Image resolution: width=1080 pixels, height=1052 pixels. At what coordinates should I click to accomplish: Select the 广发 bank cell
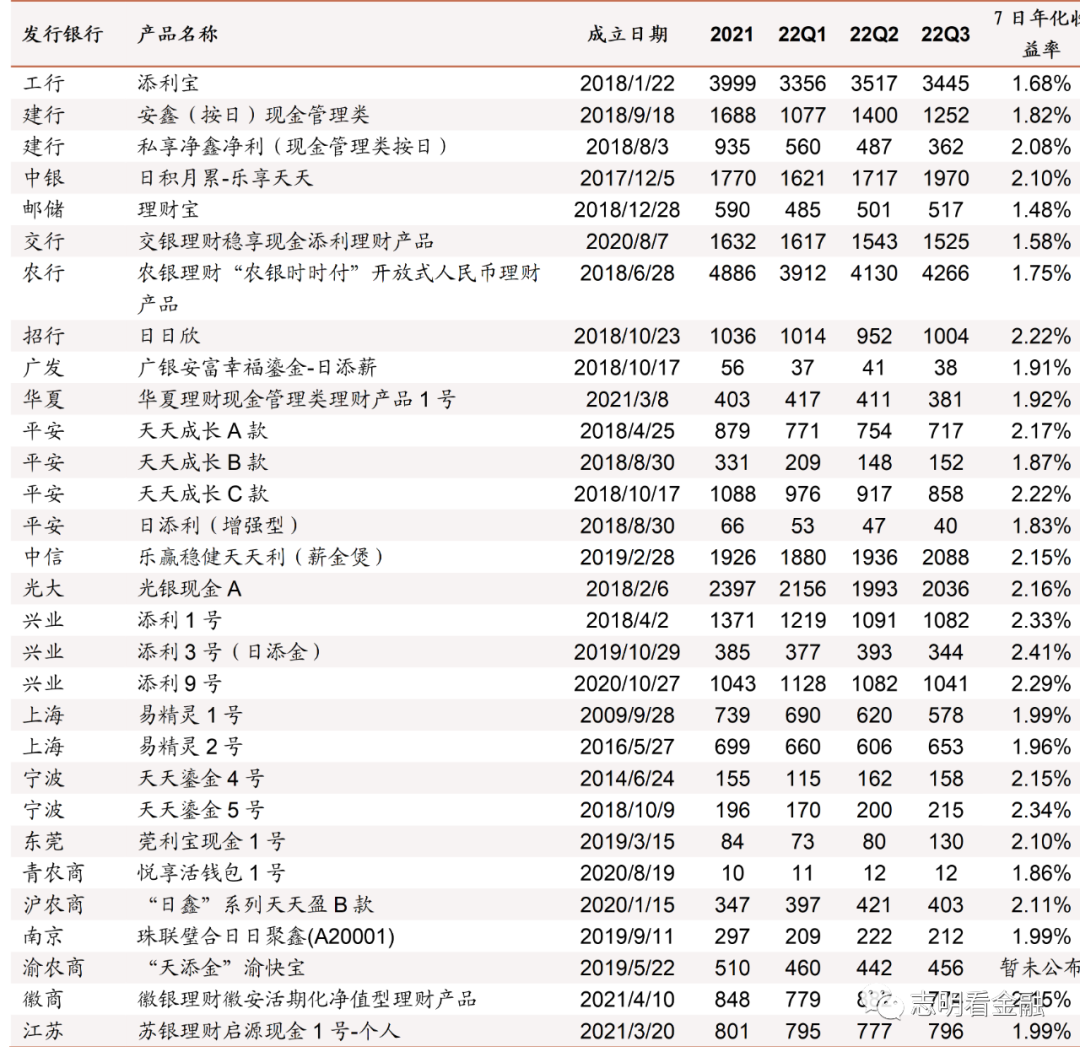click(x=43, y=367)
